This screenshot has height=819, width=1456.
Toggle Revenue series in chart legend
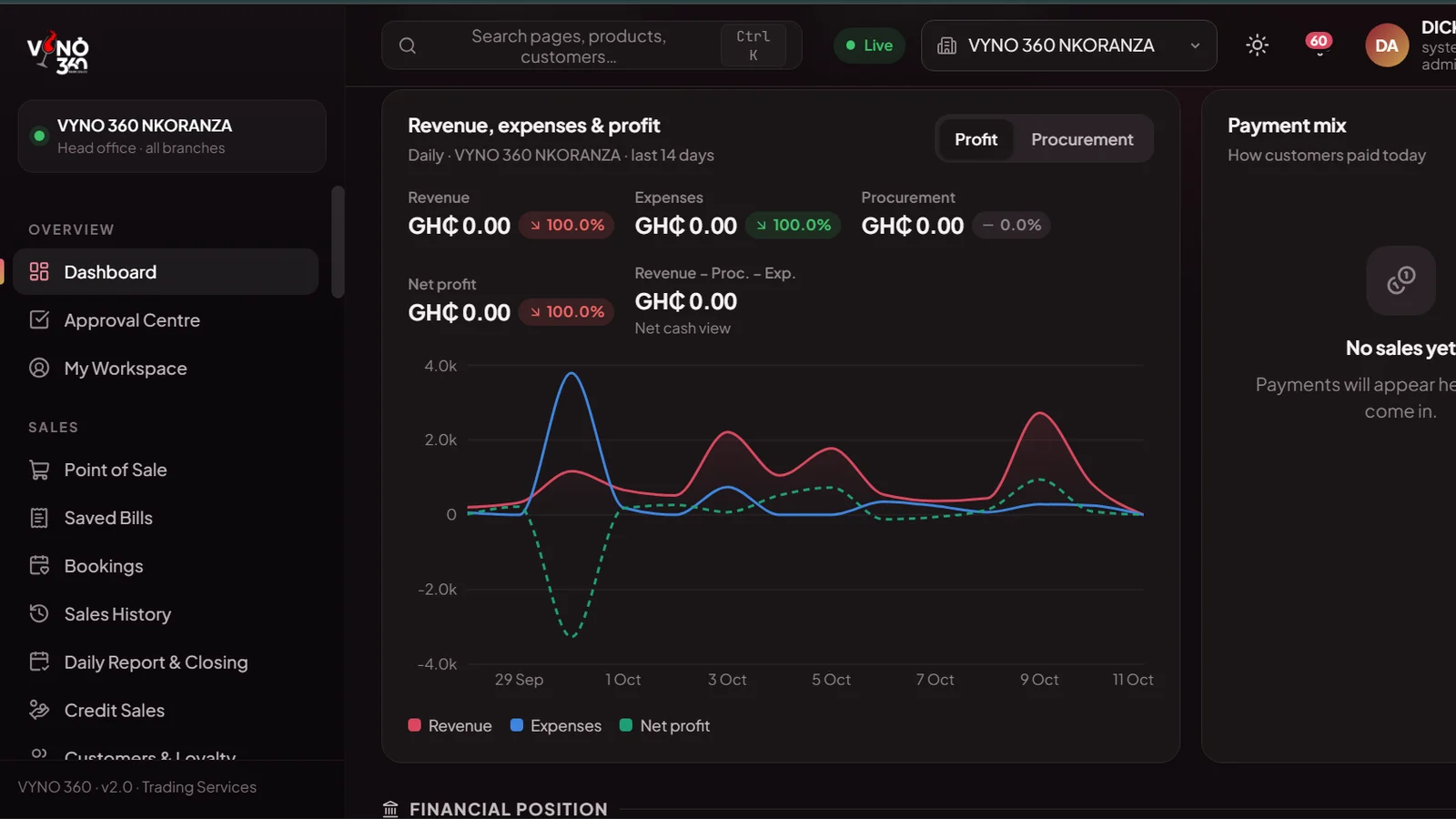(x=450, y=725)
